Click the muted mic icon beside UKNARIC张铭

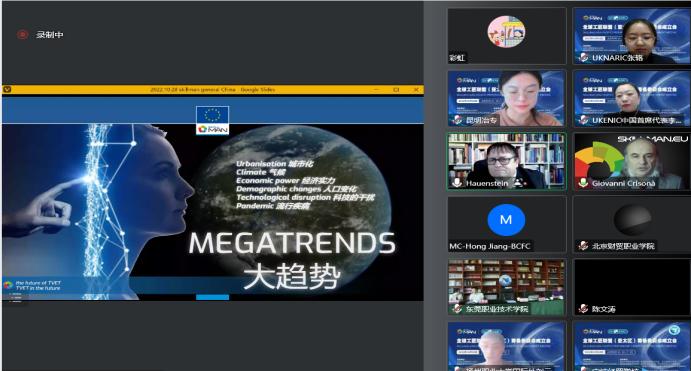pos(583,57)
